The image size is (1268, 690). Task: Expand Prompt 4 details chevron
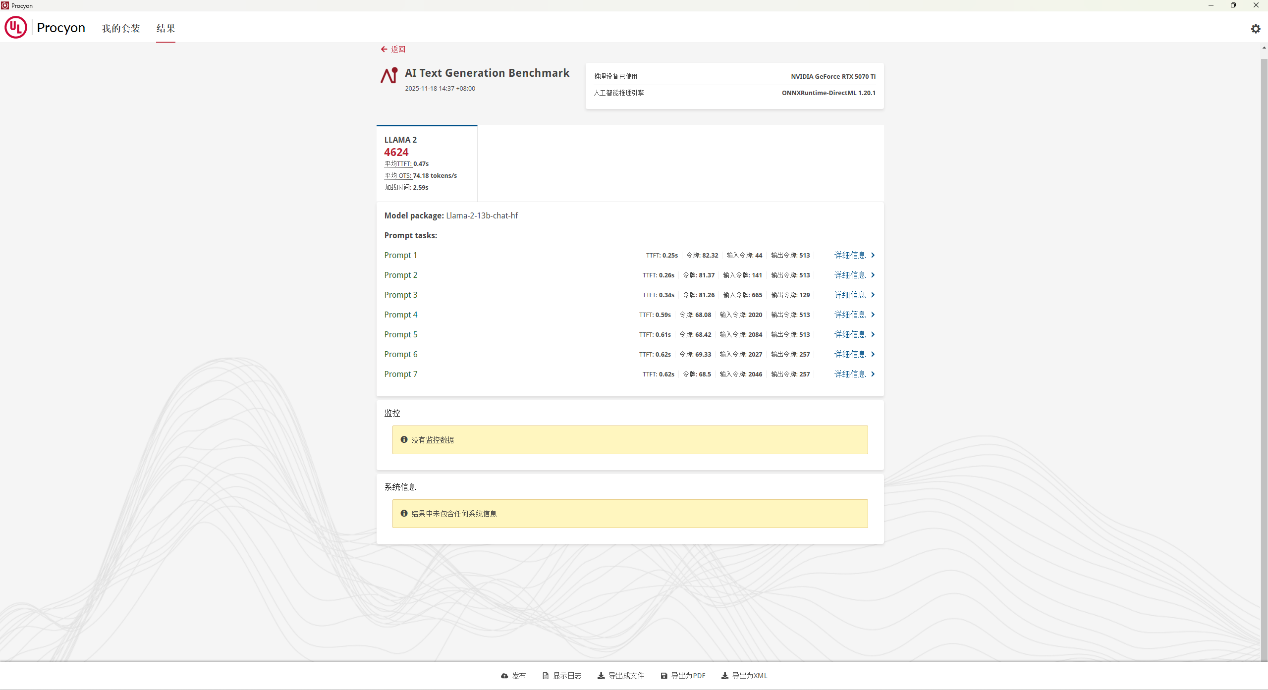pyautogui.click(x=873, y=315)
